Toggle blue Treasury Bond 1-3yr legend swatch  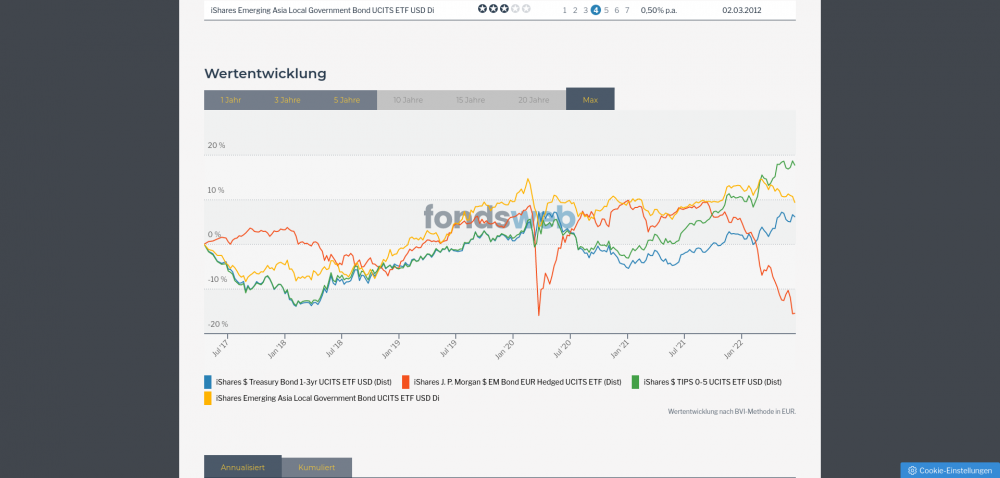click(x=208, y=382)
